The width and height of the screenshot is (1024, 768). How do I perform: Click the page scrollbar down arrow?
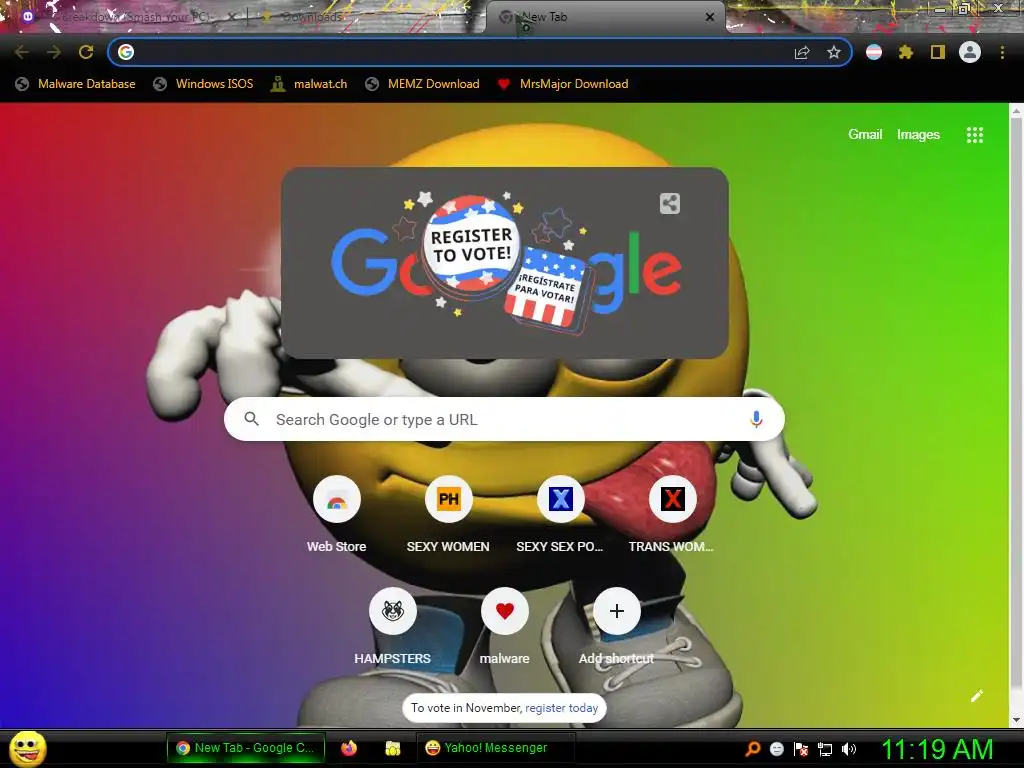[1016, 720]
